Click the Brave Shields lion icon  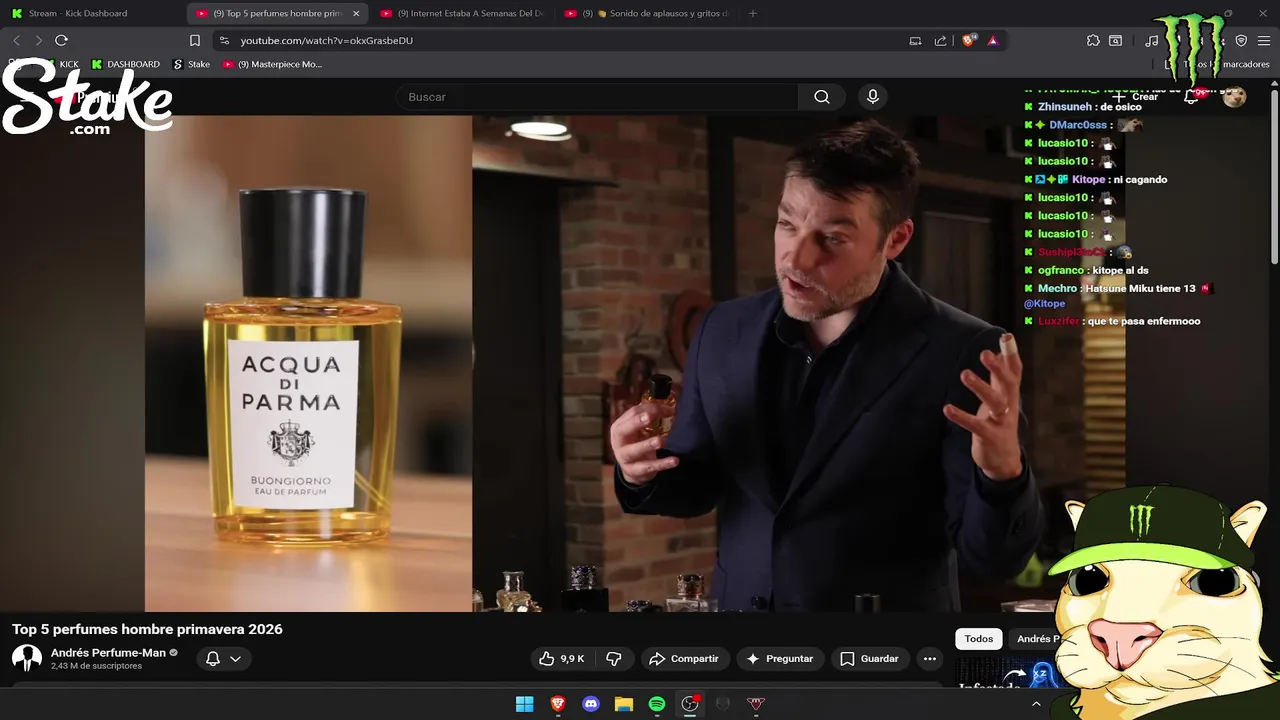click(x=968, y=40)
